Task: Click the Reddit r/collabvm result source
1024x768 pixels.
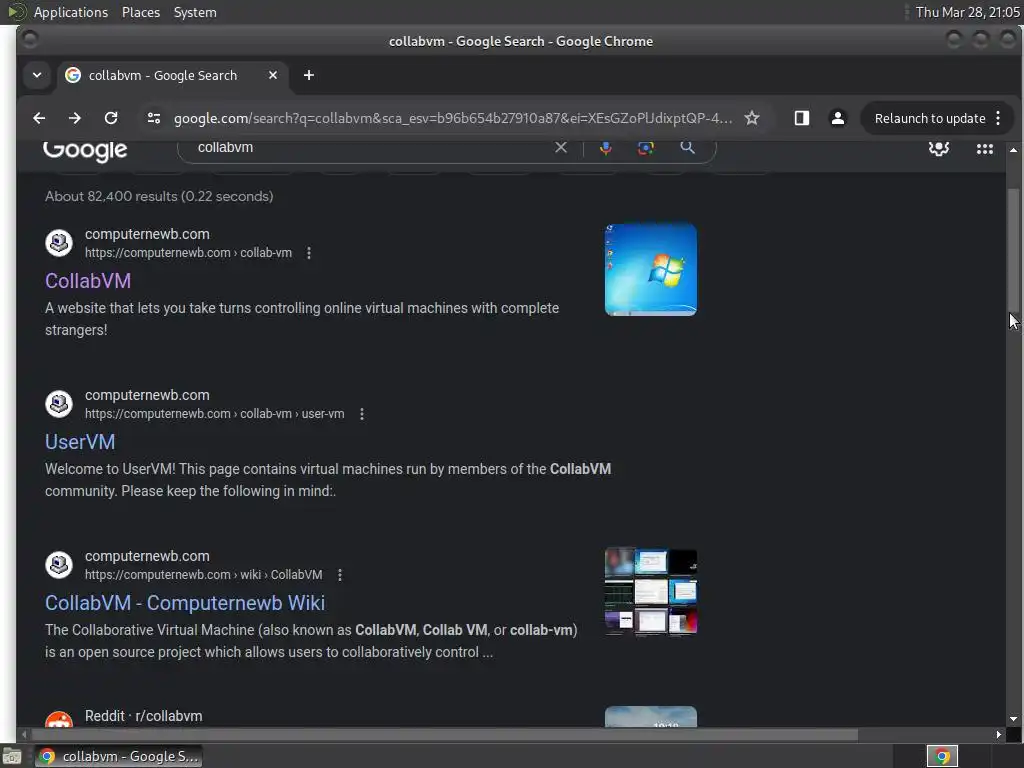Action: [x=144, y=716]
